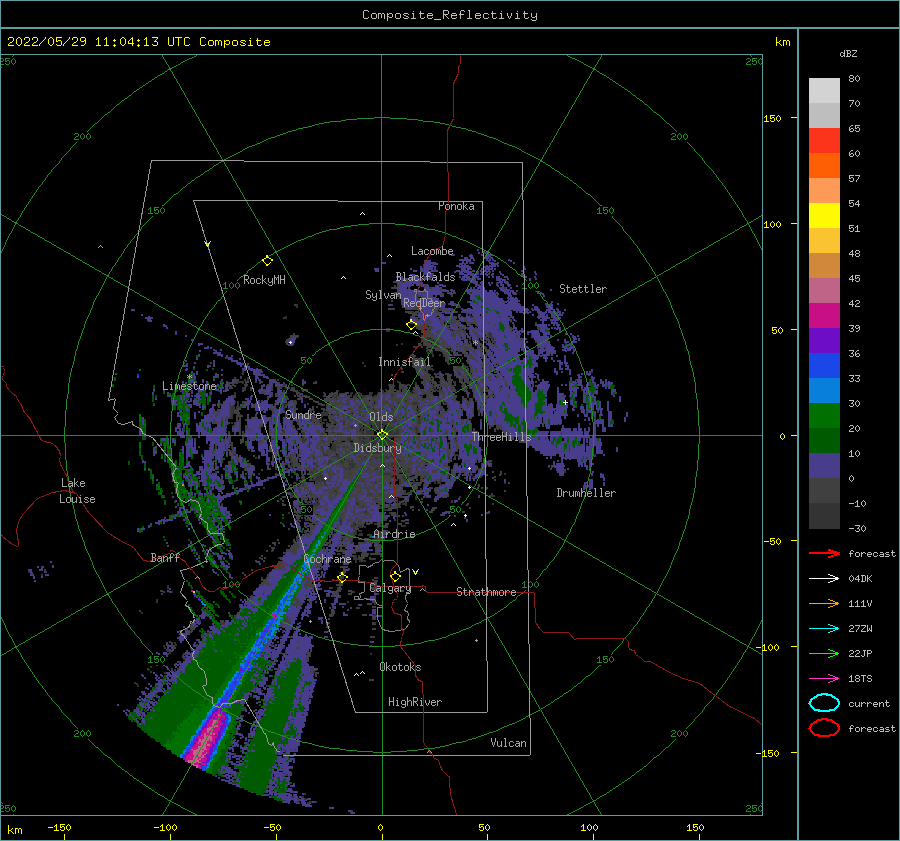
Task: Click the white 04DK arrow legend icon
Action: pyautogui.click(x=824, y=578)
